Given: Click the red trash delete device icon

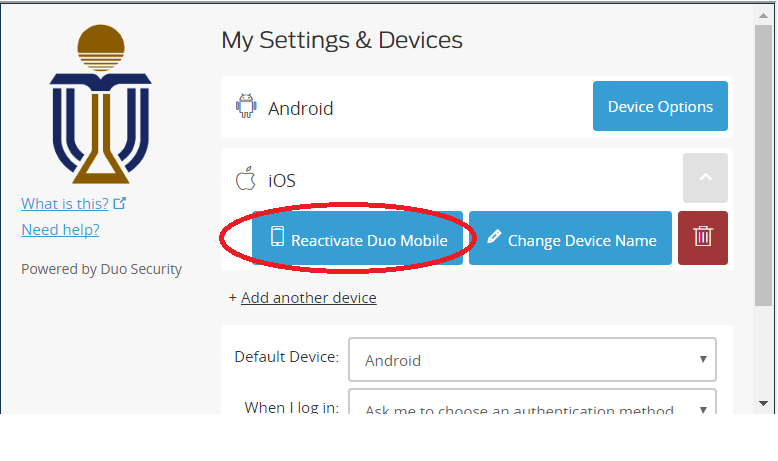Looking at the screenshot, I should coord(703,238).
